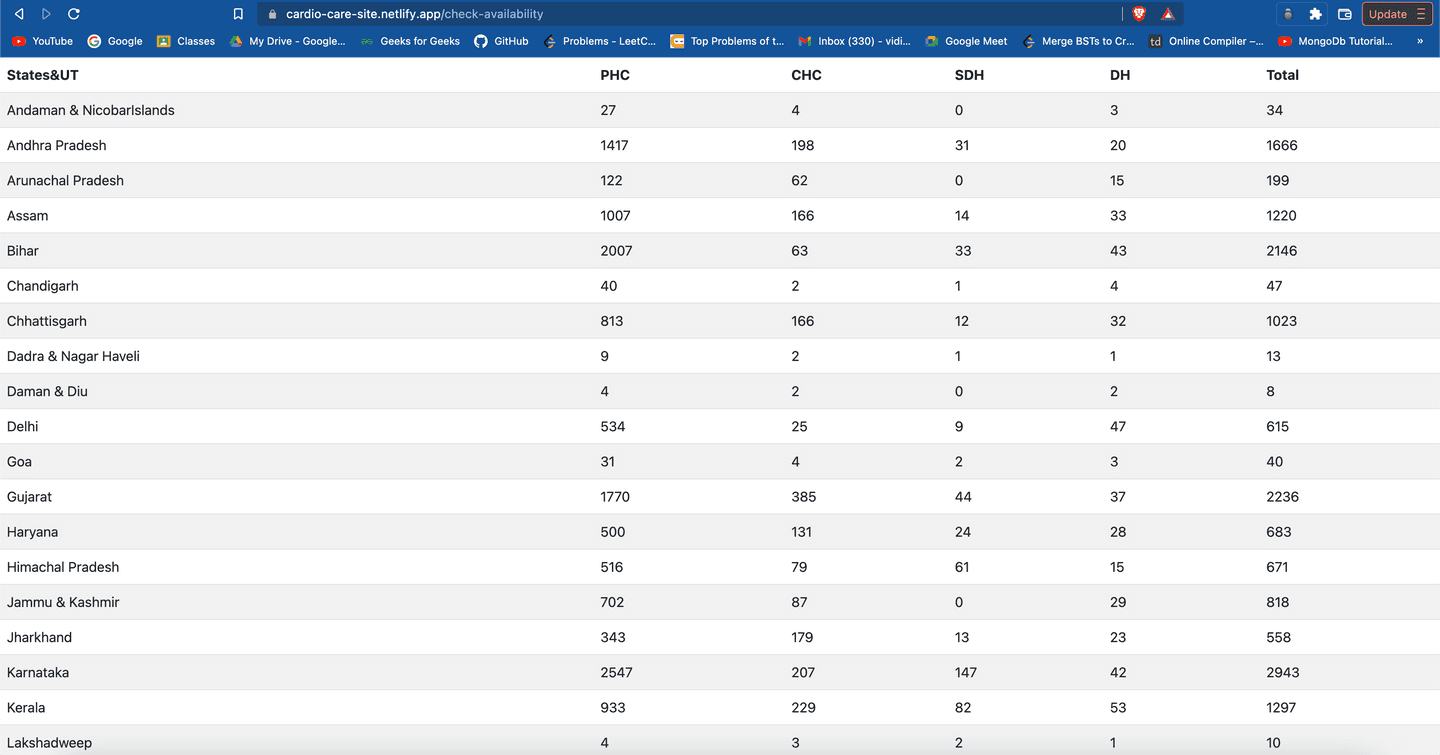Viewport: 1440px width, 755px height.
Task: Bookmark this page using the bookmark icon
Action: pyautogui.click(x=238, y=14)
